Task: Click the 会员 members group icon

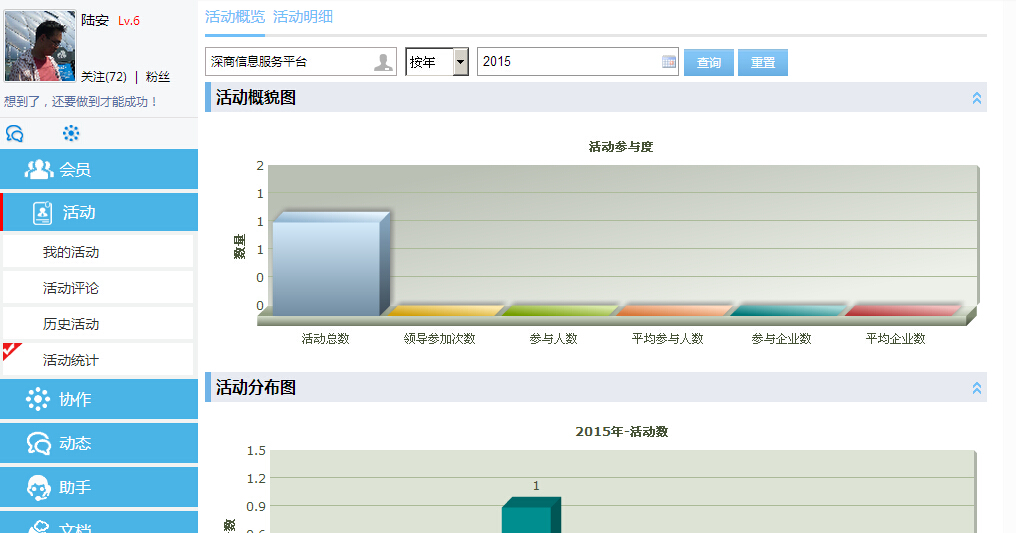Action: point(39,169)
